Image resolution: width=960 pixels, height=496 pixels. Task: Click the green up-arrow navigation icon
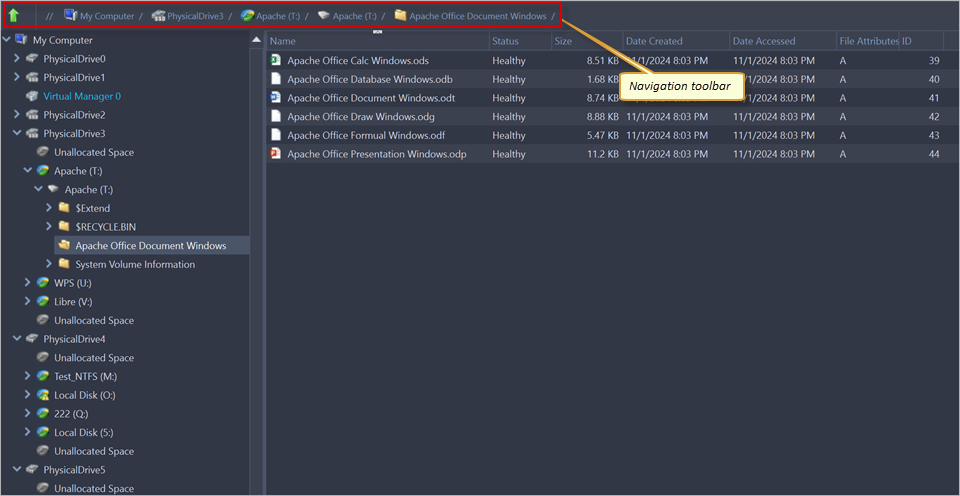coord(14,15)
